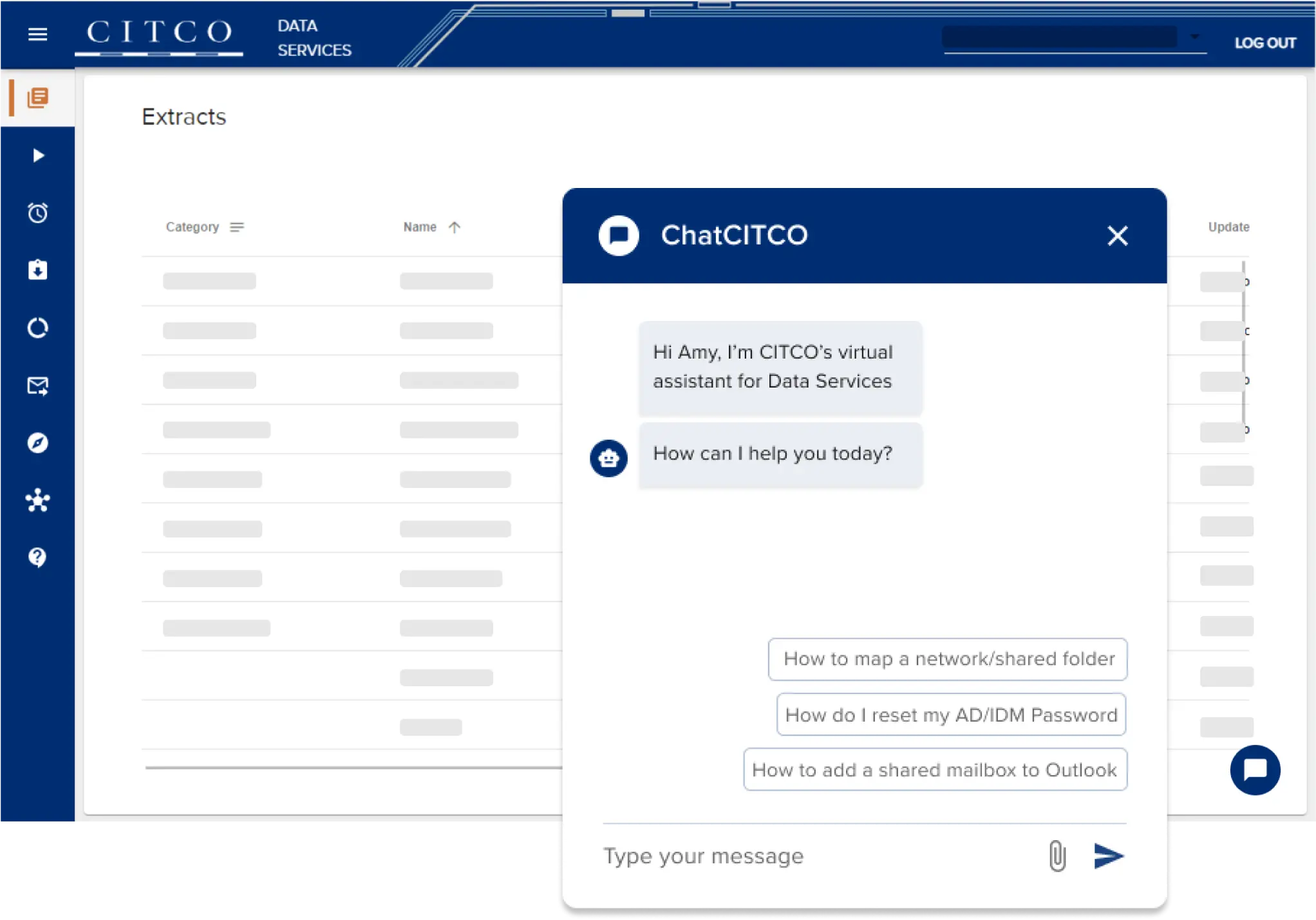This screenshot has width=1316, height=920.
Task: Open the help question mark icon
Action: click(x=37, y=558)
